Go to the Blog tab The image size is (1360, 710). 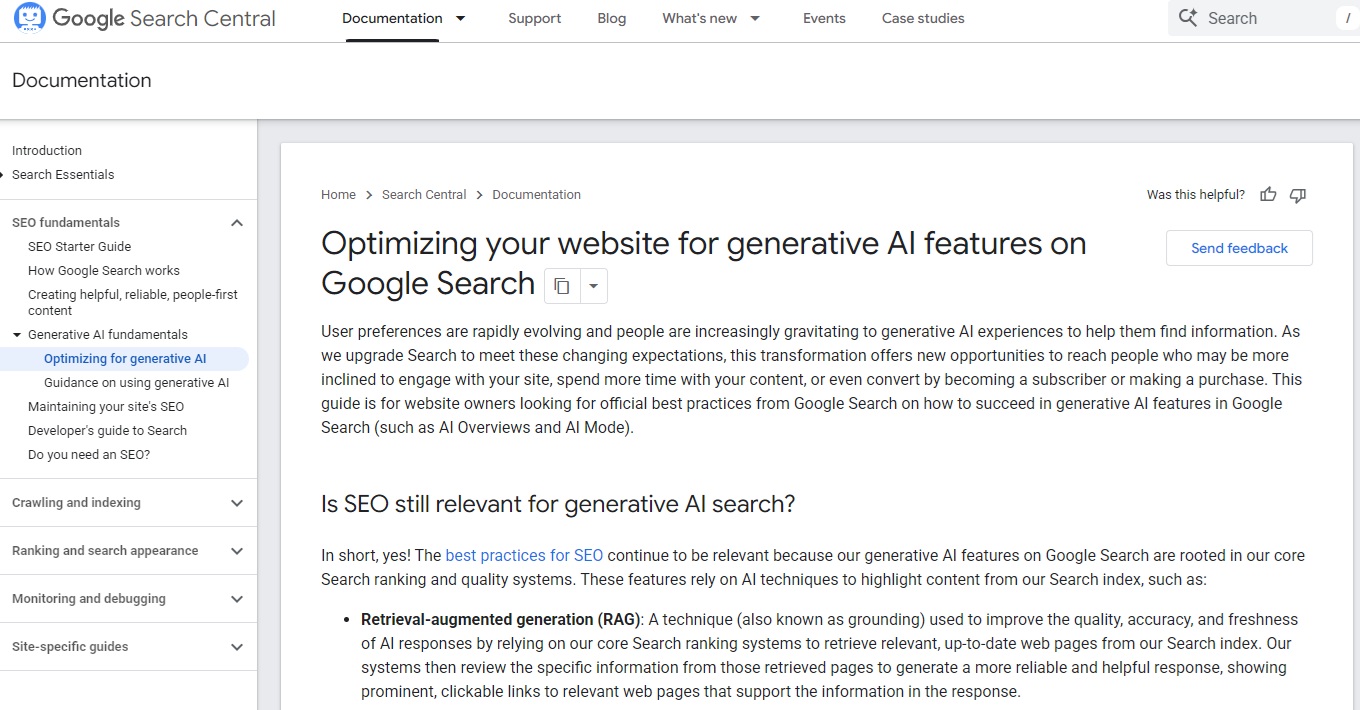click(x=611, y=18)
